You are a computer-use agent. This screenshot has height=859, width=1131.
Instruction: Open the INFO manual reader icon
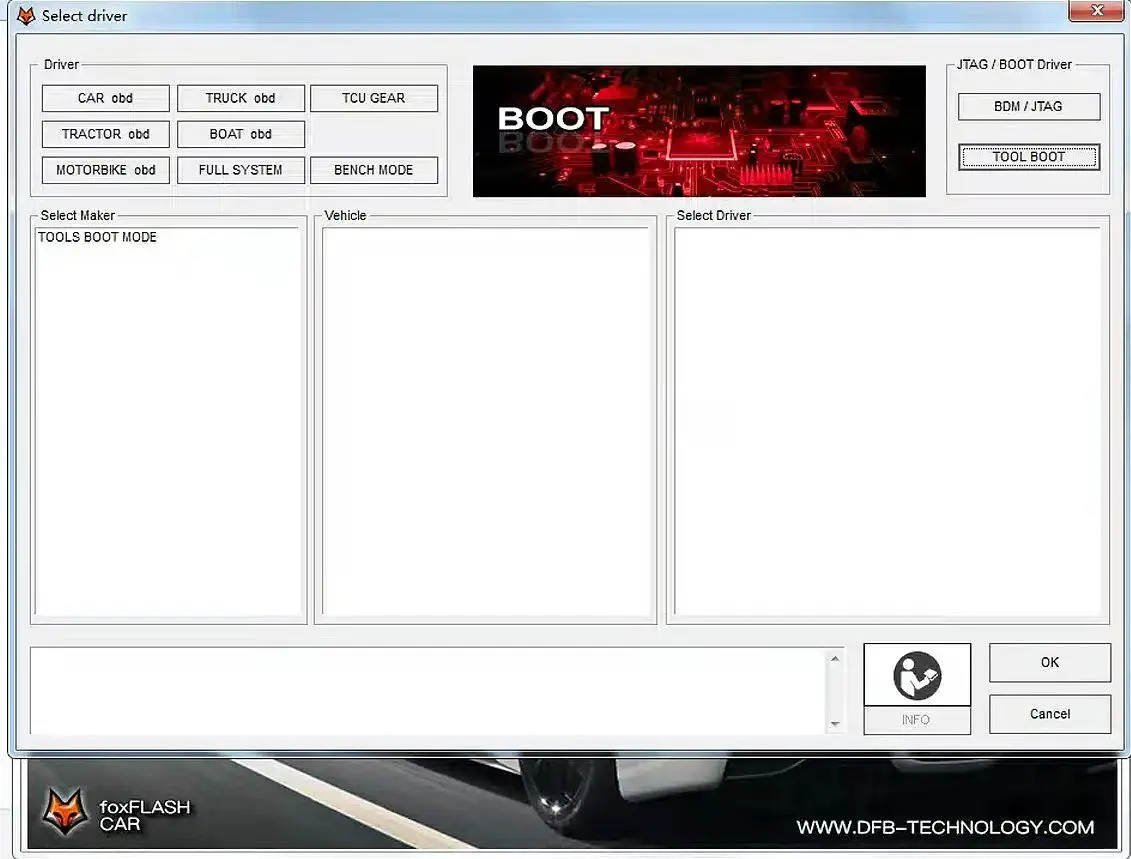point(917,675)
